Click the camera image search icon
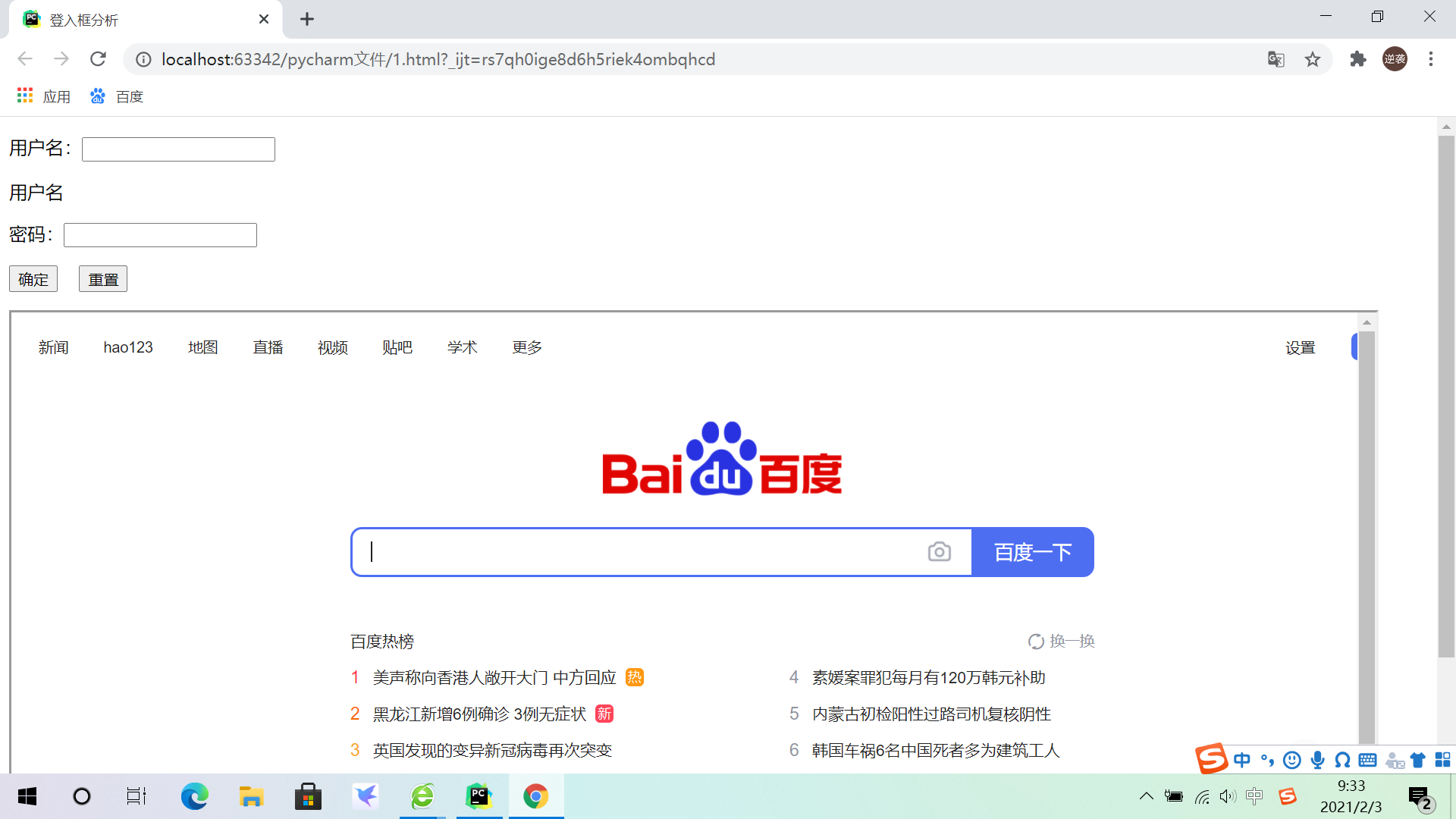The height and width of the screenshot is (819, 1456). pos(939,552)
